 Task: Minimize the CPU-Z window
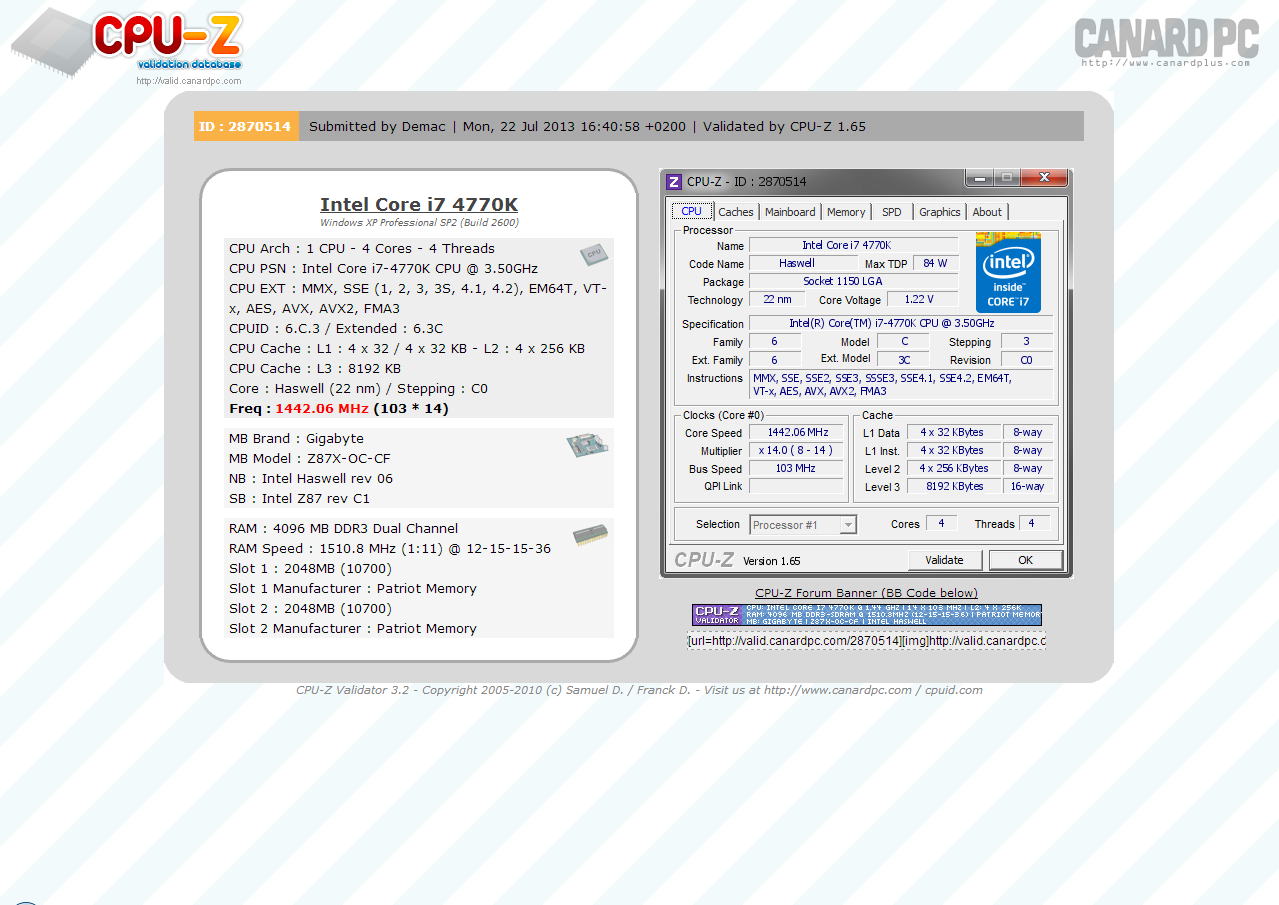coord(980,178)
